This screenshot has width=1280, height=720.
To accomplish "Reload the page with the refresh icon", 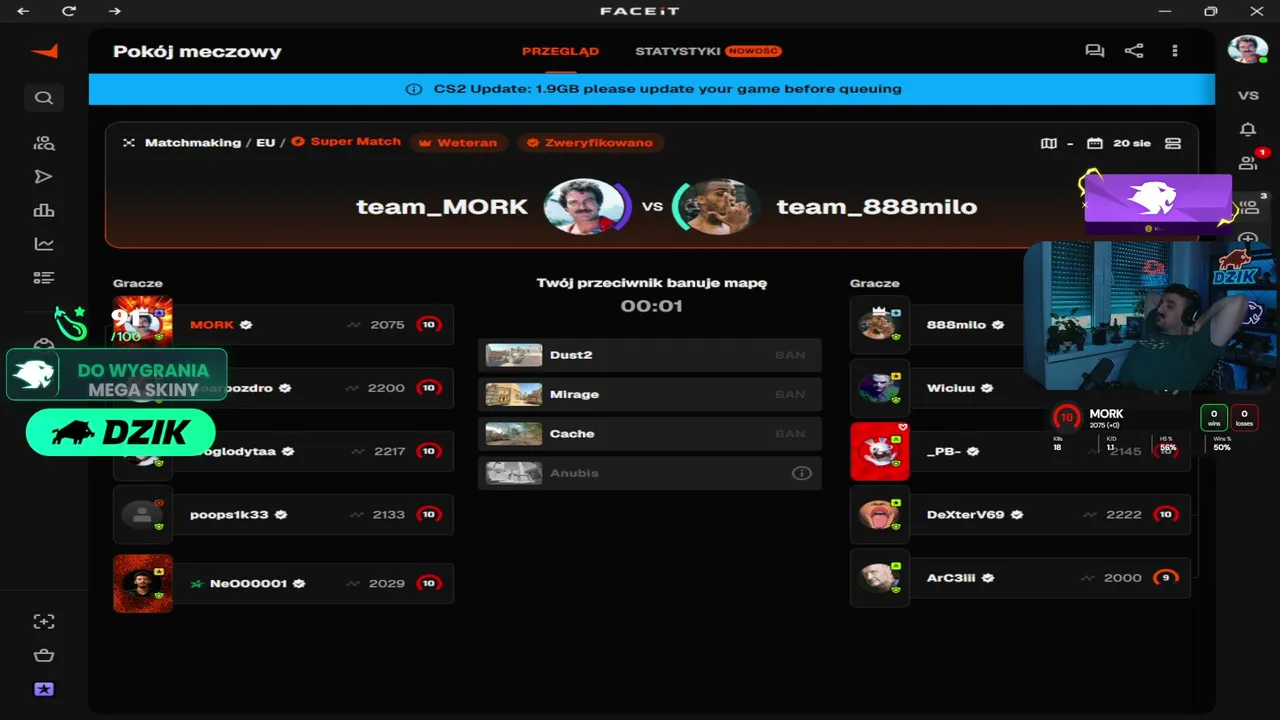I will pos(69,11).
